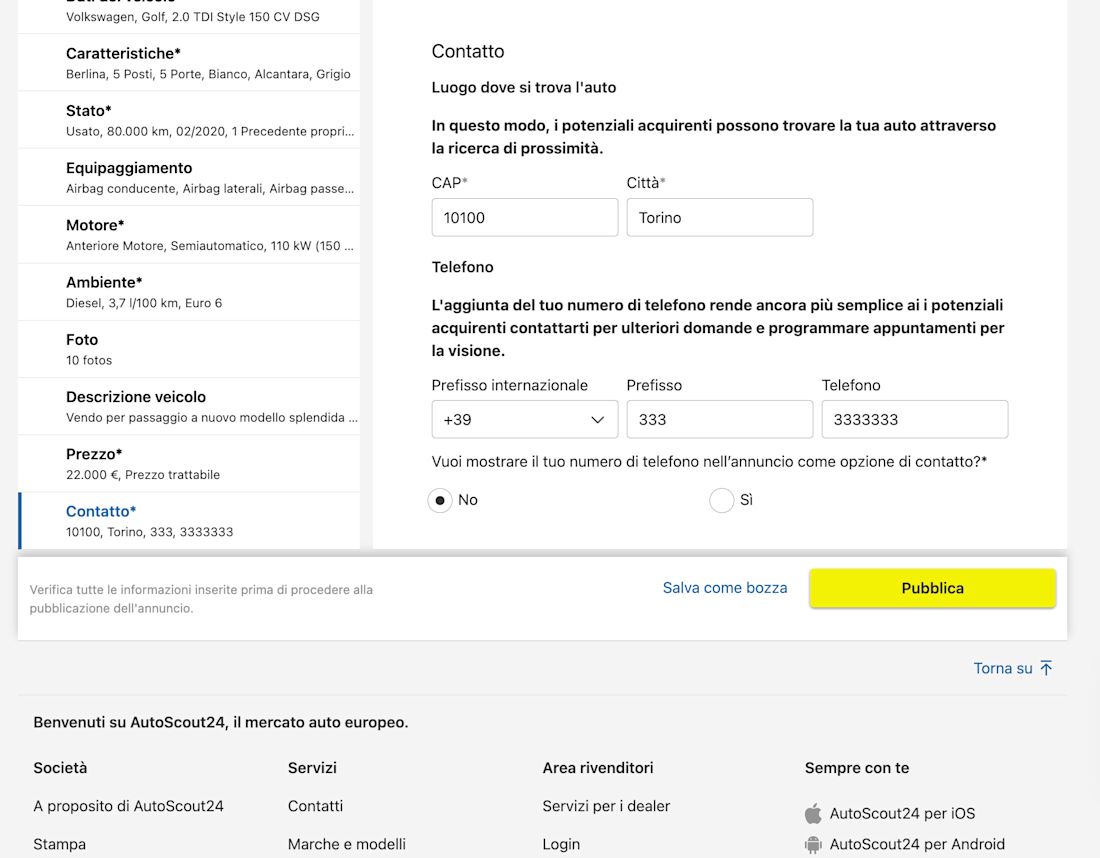Select the No radio button
Screen dimensions: 1100x858
[440, 500]
